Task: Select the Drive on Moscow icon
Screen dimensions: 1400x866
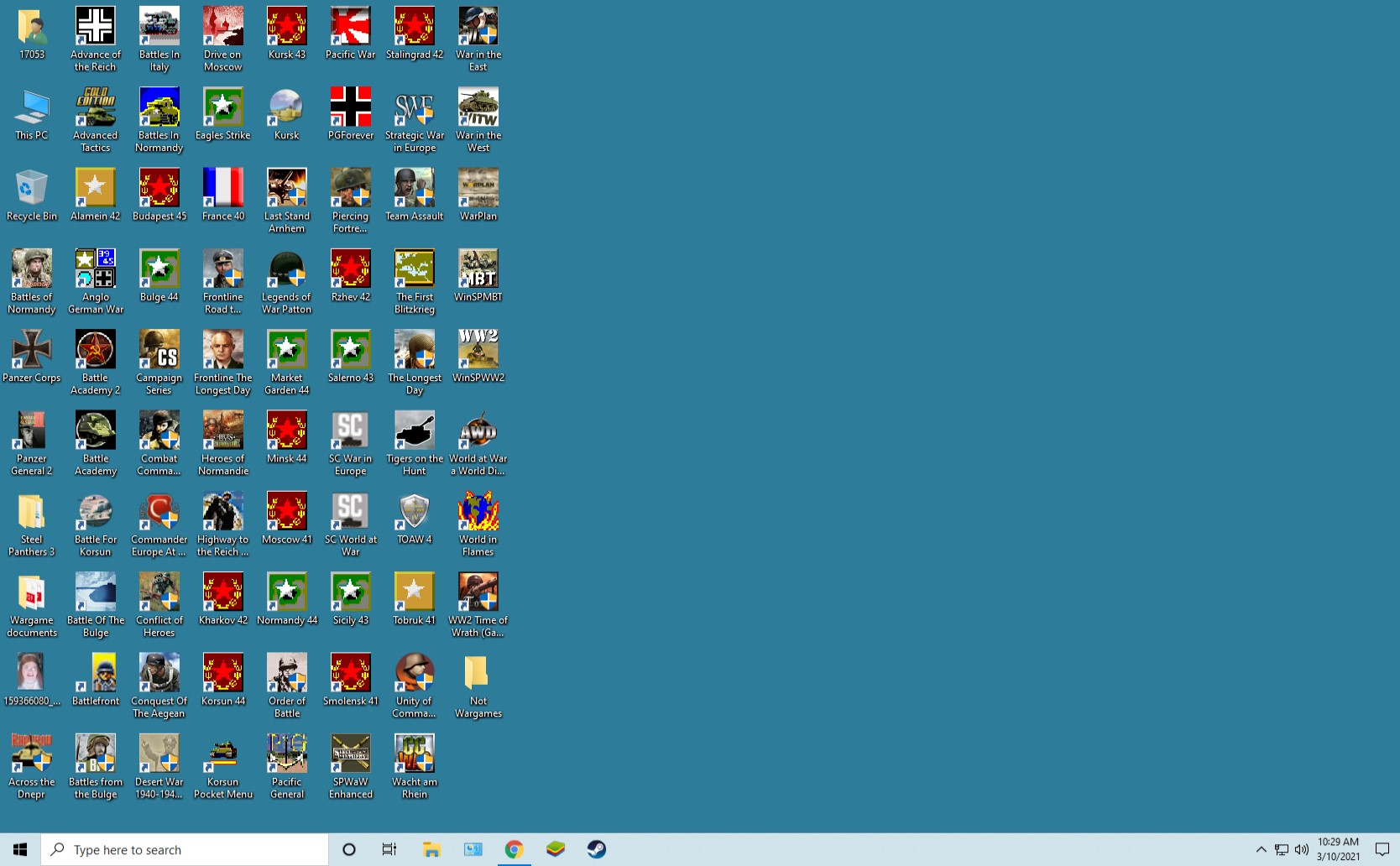Action: coord(223,27)
